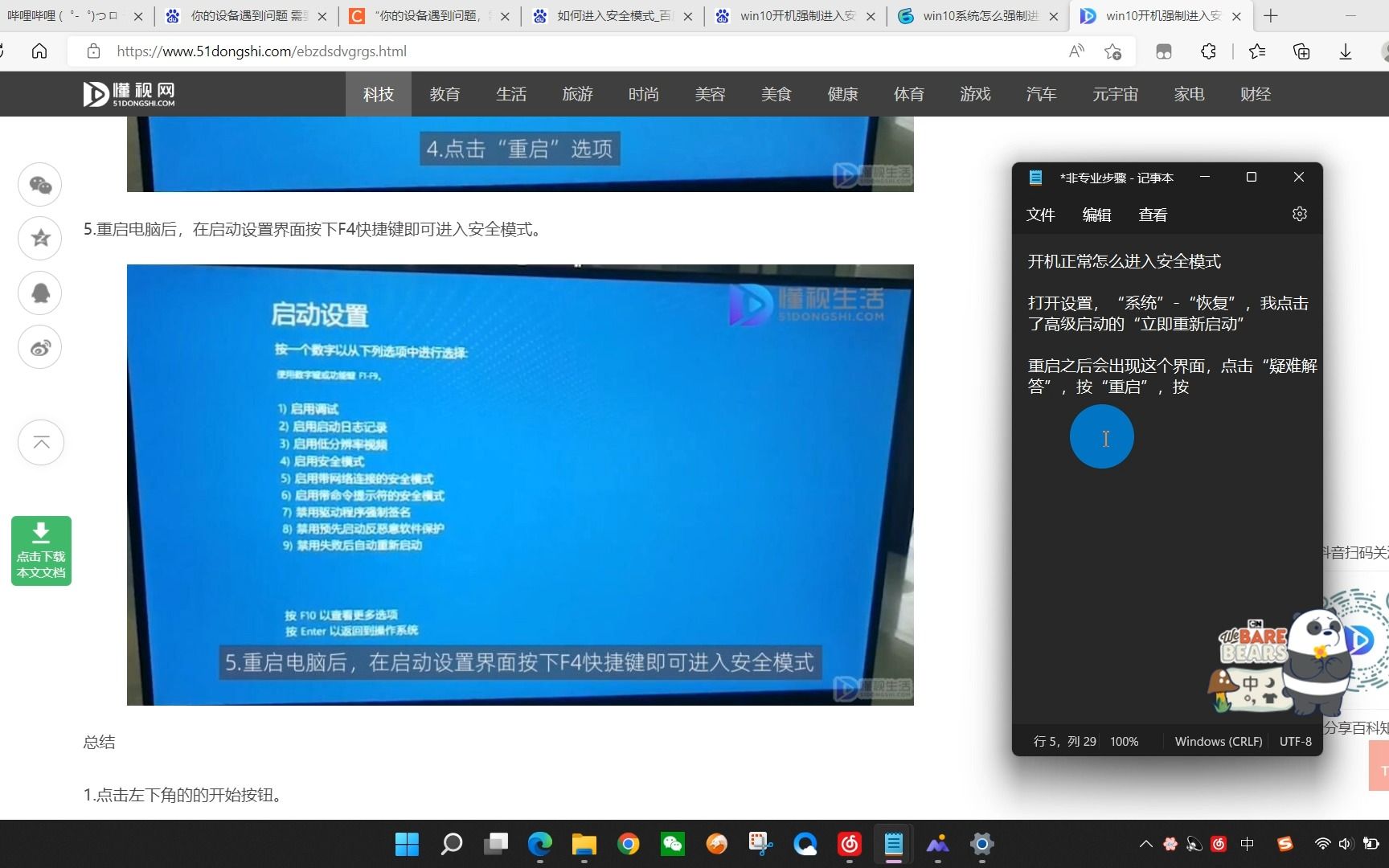Image resolution: width=1389 pixels, height=868 pixels.
Task: Open the 财经 category
Action: pos(1256,94)
